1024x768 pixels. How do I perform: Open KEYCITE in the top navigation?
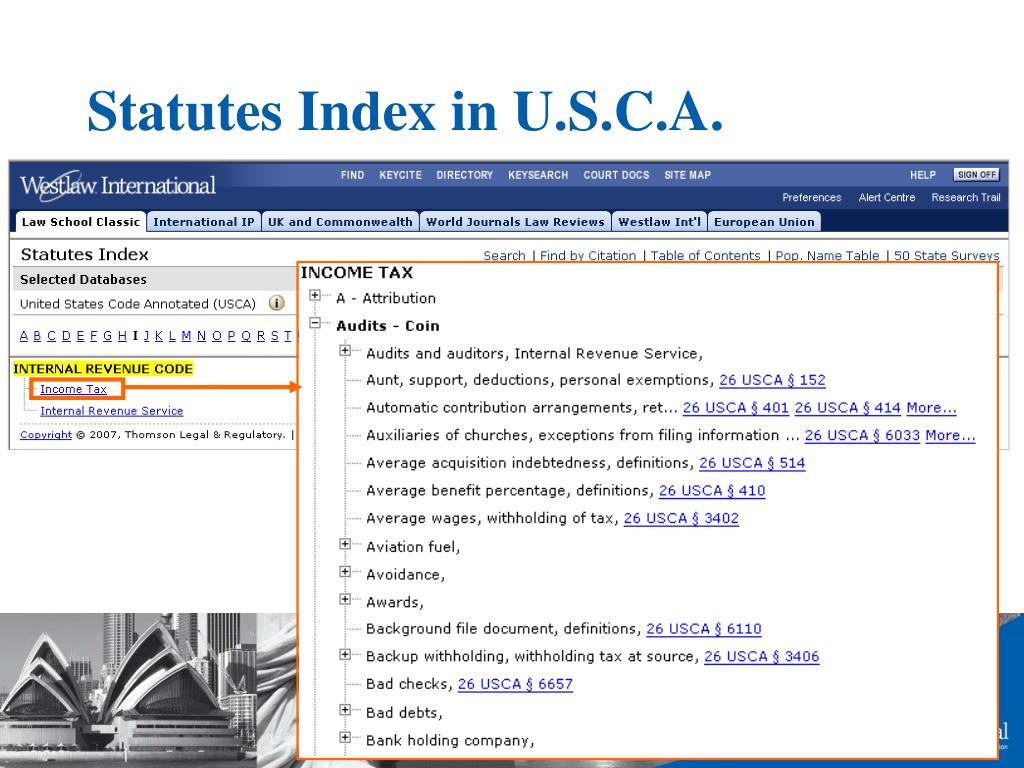400,175
